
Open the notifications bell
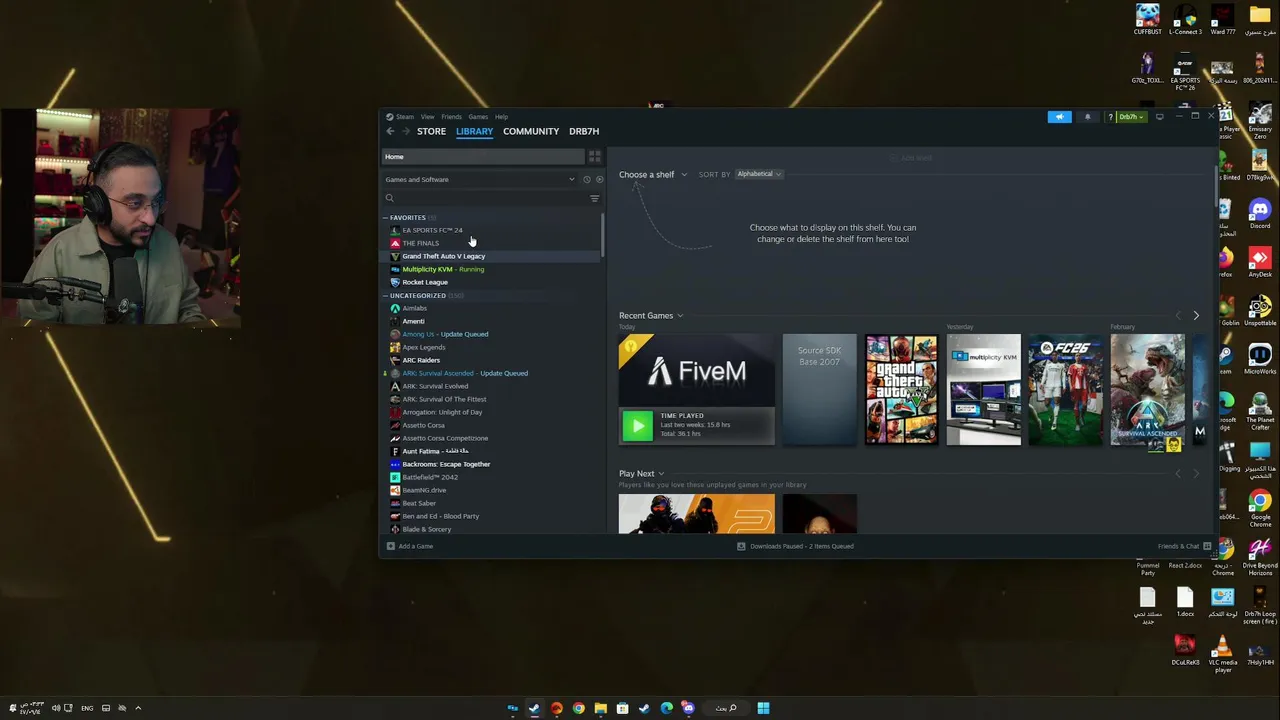(x=1087, y=117)
